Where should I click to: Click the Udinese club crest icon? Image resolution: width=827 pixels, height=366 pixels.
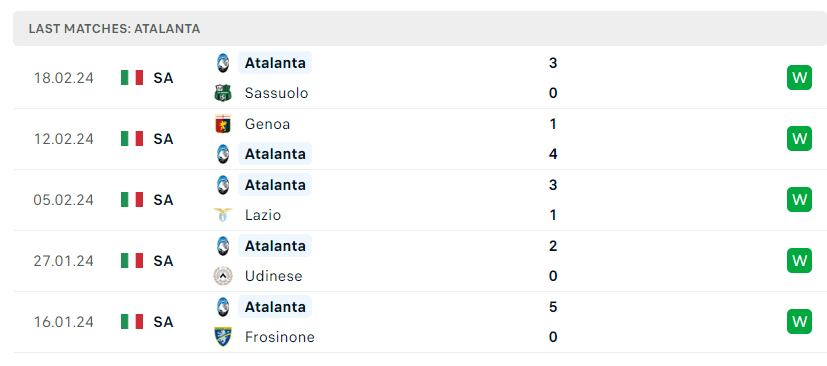[x=223, y=276]
